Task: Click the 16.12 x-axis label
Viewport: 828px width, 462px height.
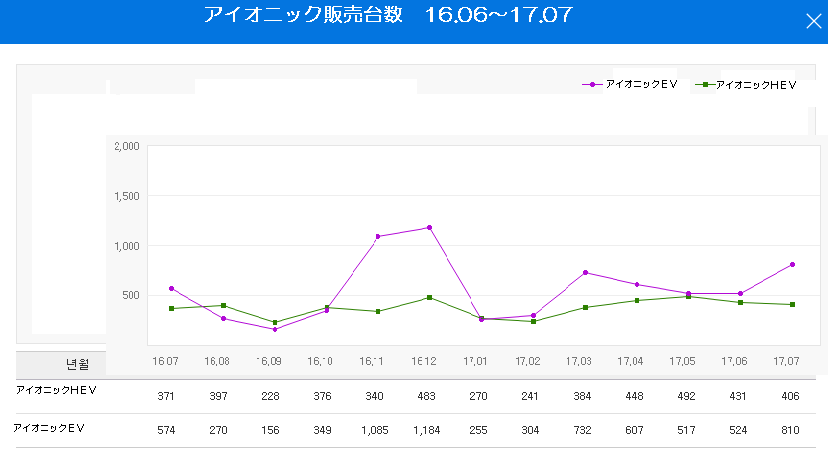Action: 424,361
